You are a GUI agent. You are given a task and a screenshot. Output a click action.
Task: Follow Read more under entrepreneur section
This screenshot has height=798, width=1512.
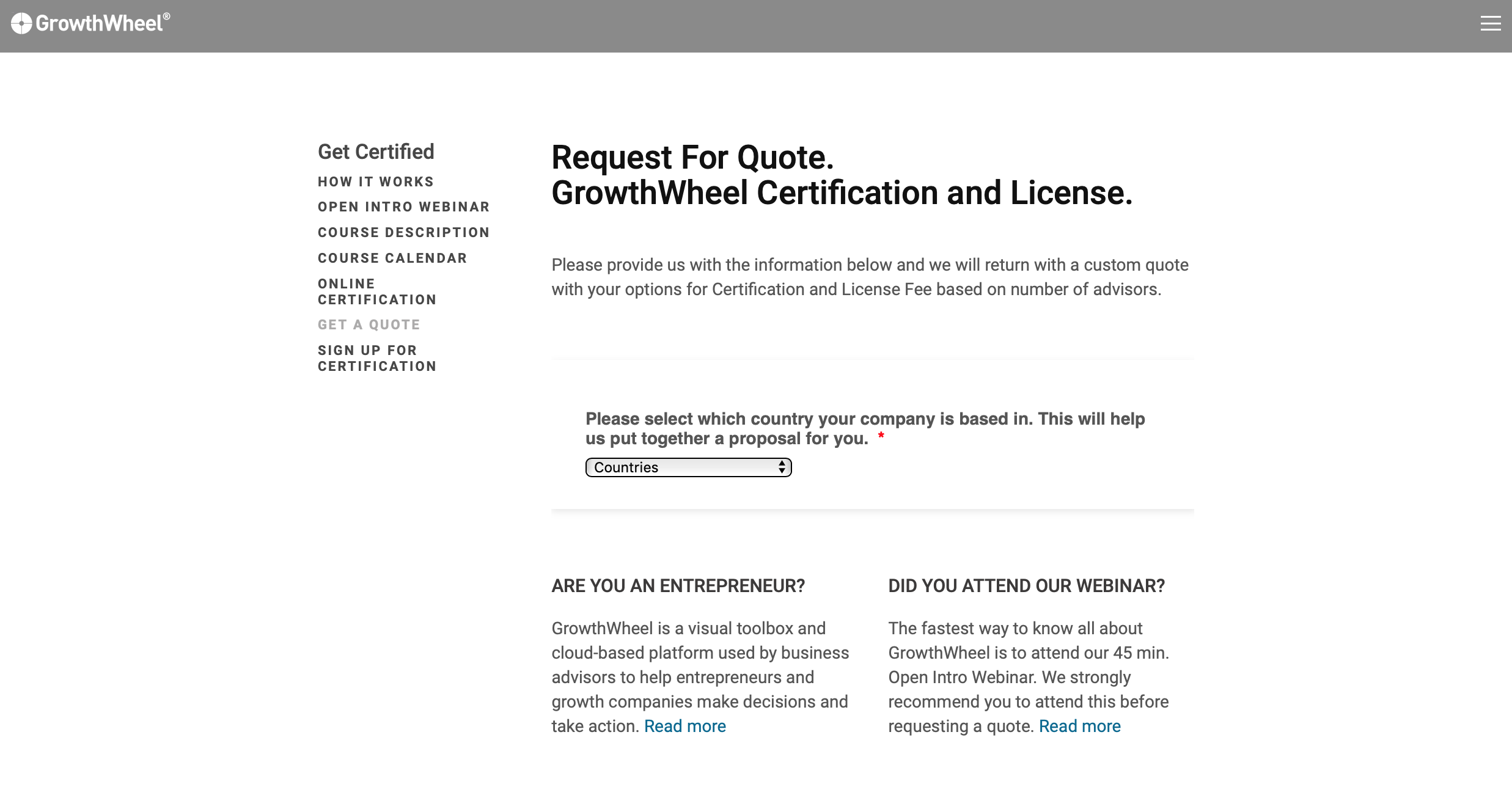pyautogui.click(x=684, y=726)
